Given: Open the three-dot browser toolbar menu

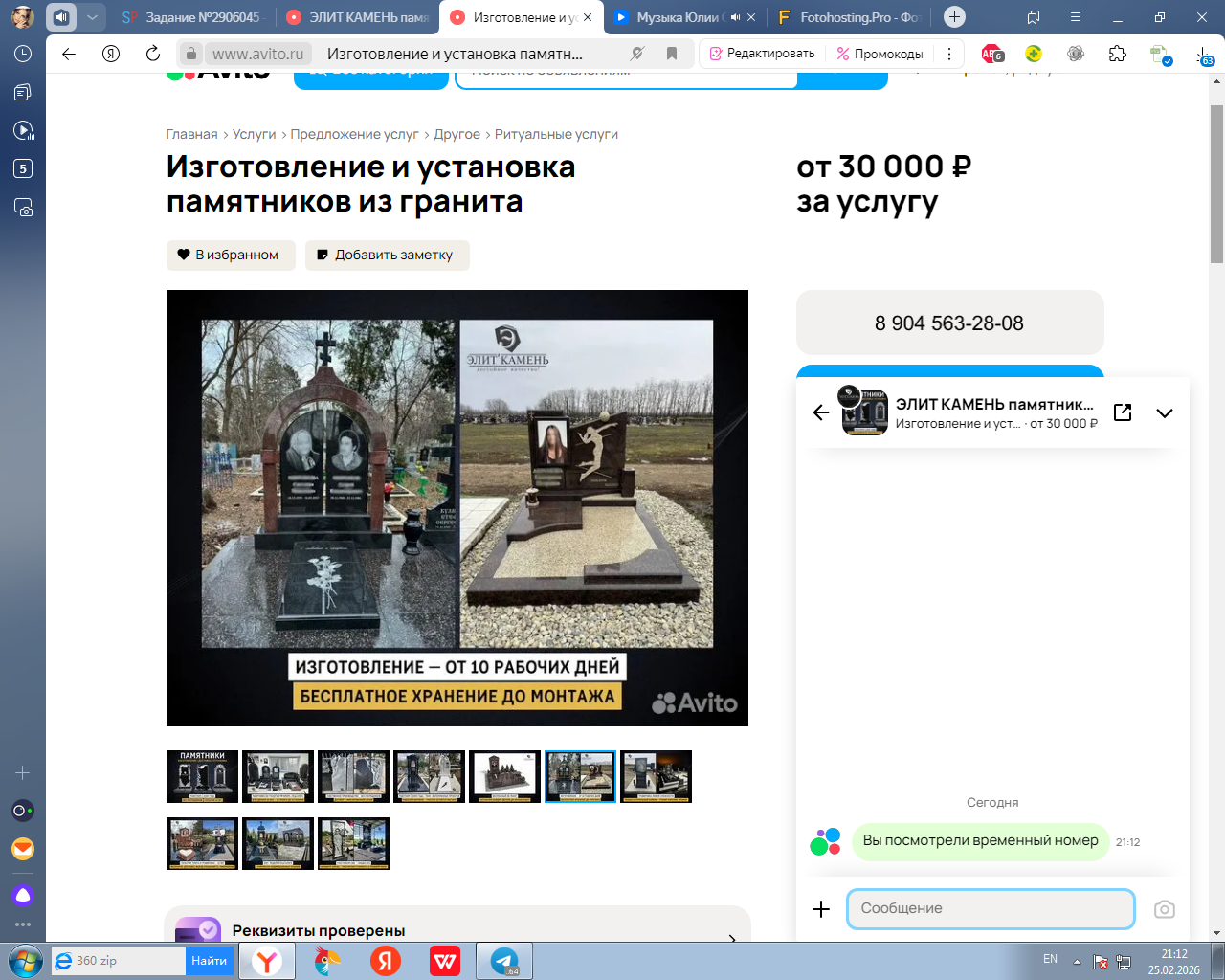Looking at the screenshot, I should click(x=948, y=54).
